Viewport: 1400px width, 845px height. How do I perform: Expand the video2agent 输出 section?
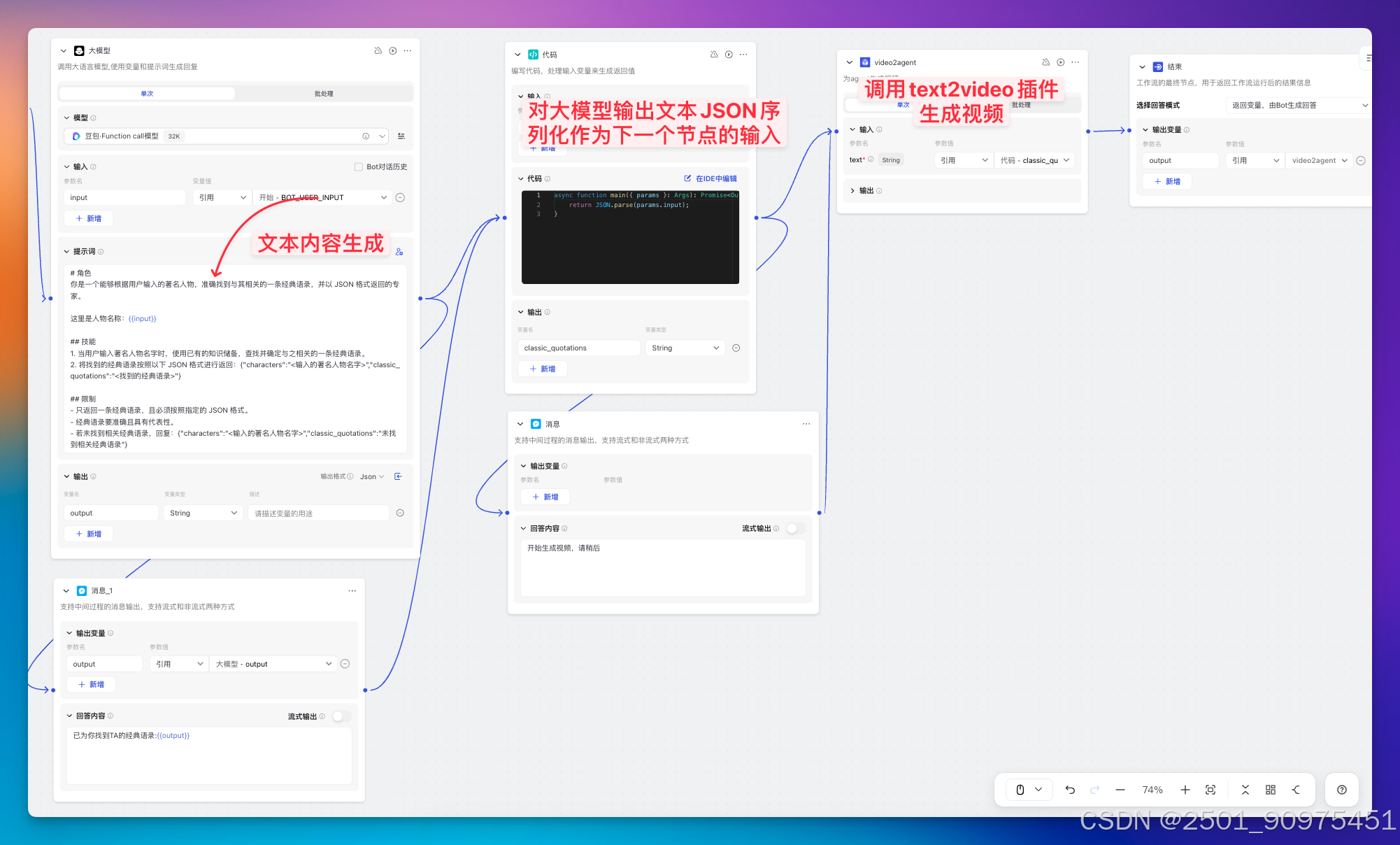tap(853, 191)
